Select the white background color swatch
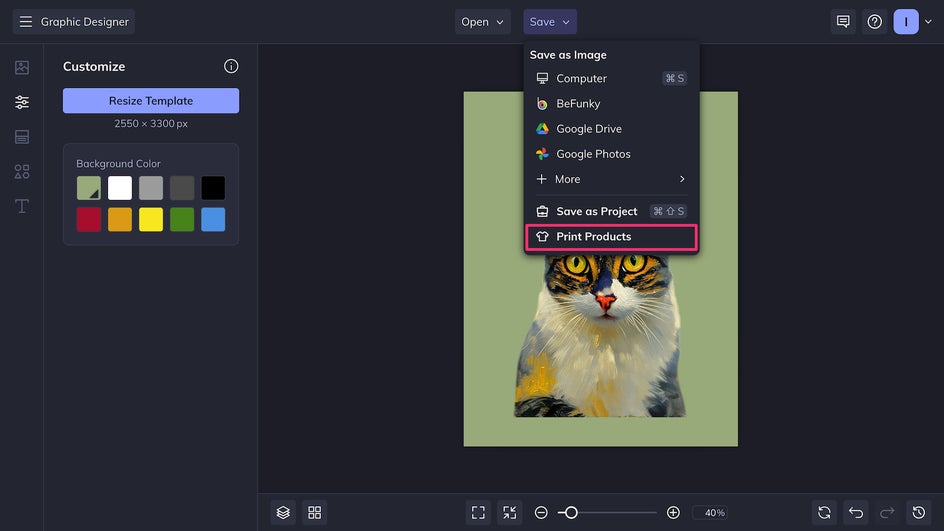Image resolution: width=944 pixels, height=531 pixels. 120,188
